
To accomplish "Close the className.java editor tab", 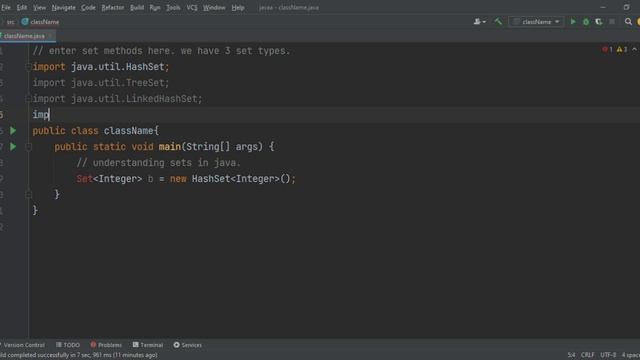I will coord(50,36).
